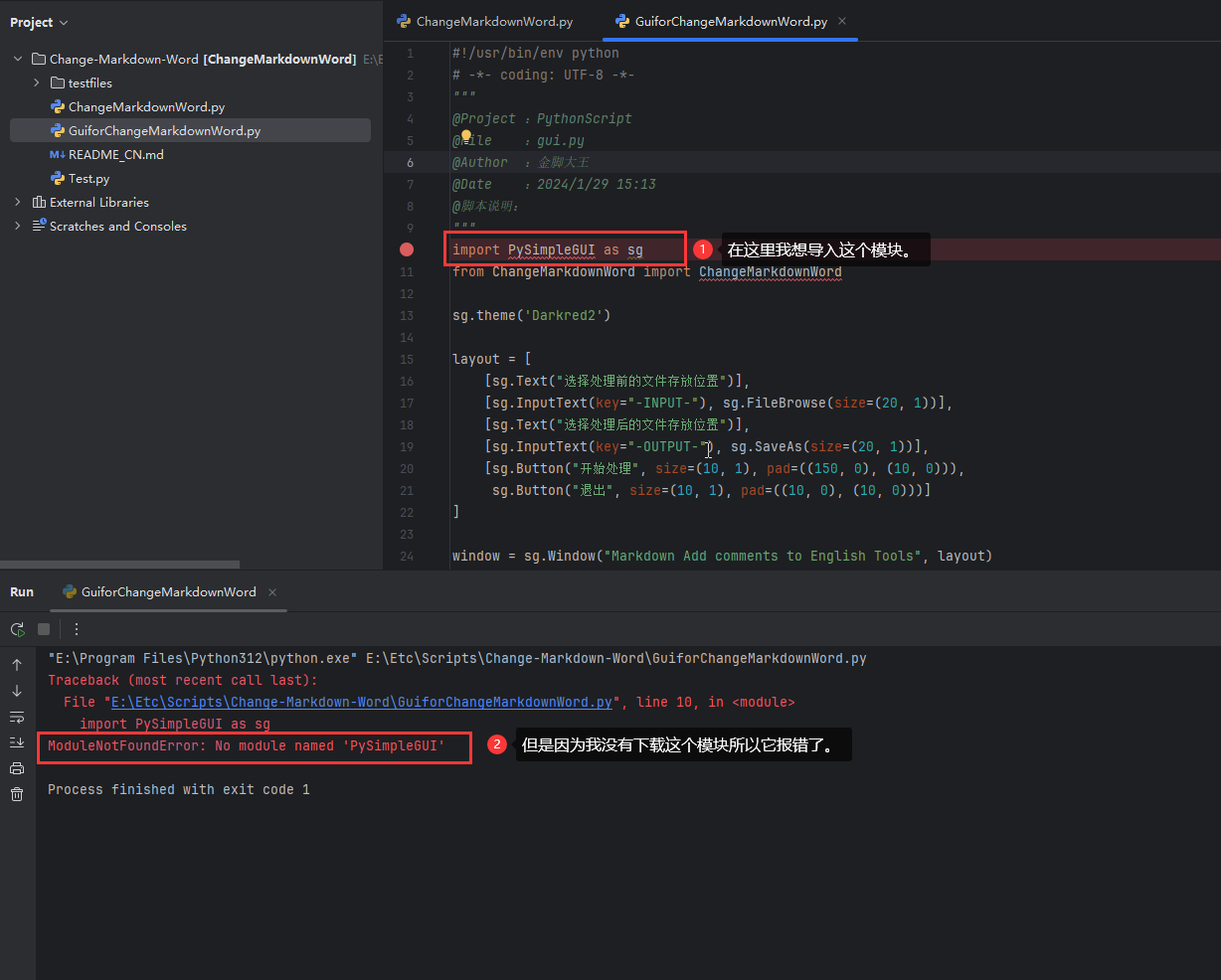Toggle scroll to end in the console
This screenshot has height=980, width=1221.
click(17, 742)
